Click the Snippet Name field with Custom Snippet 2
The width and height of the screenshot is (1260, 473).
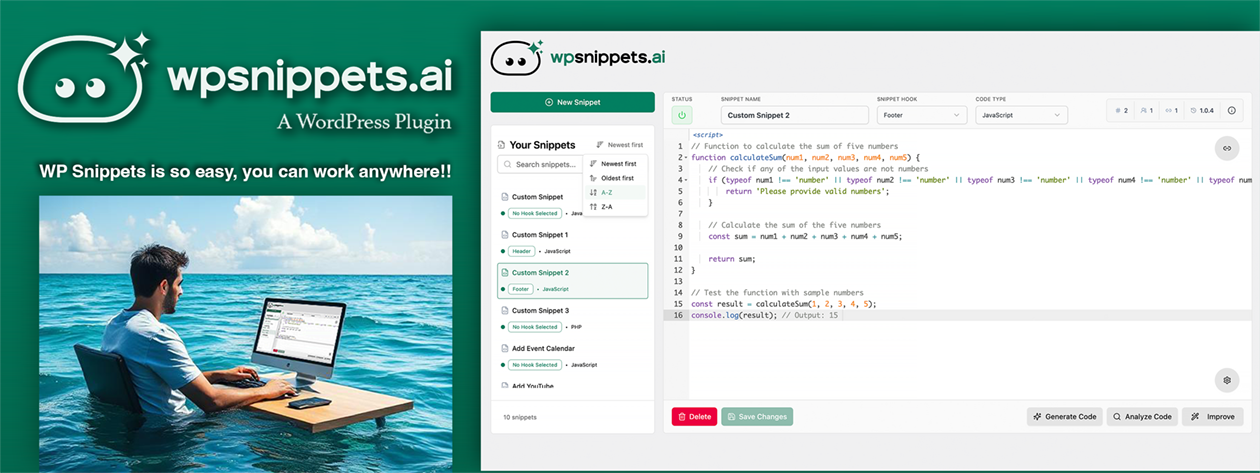(x=794, y=115)
